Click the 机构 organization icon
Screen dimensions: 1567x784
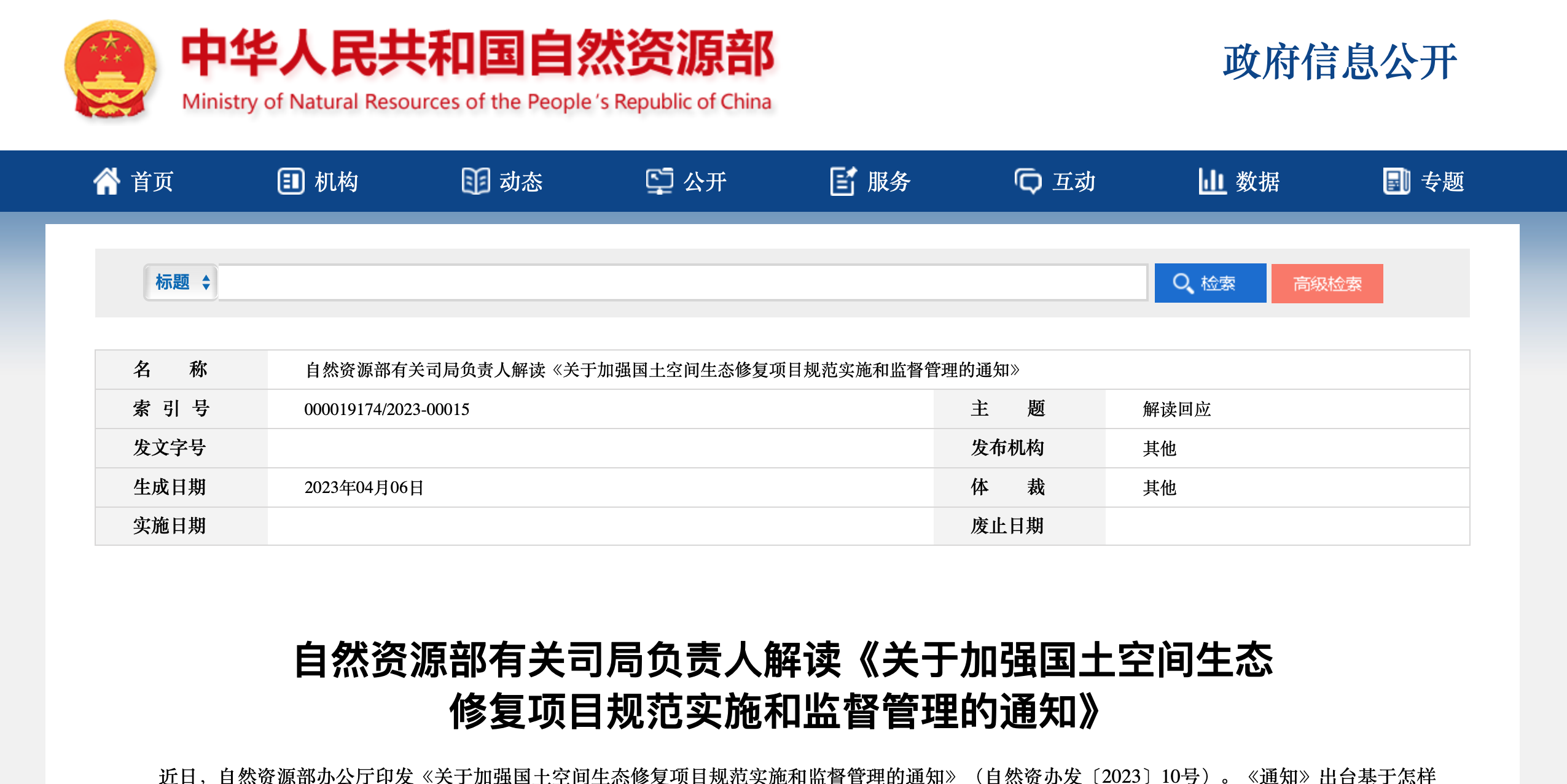pyautogui.click(x=291, y=181)
